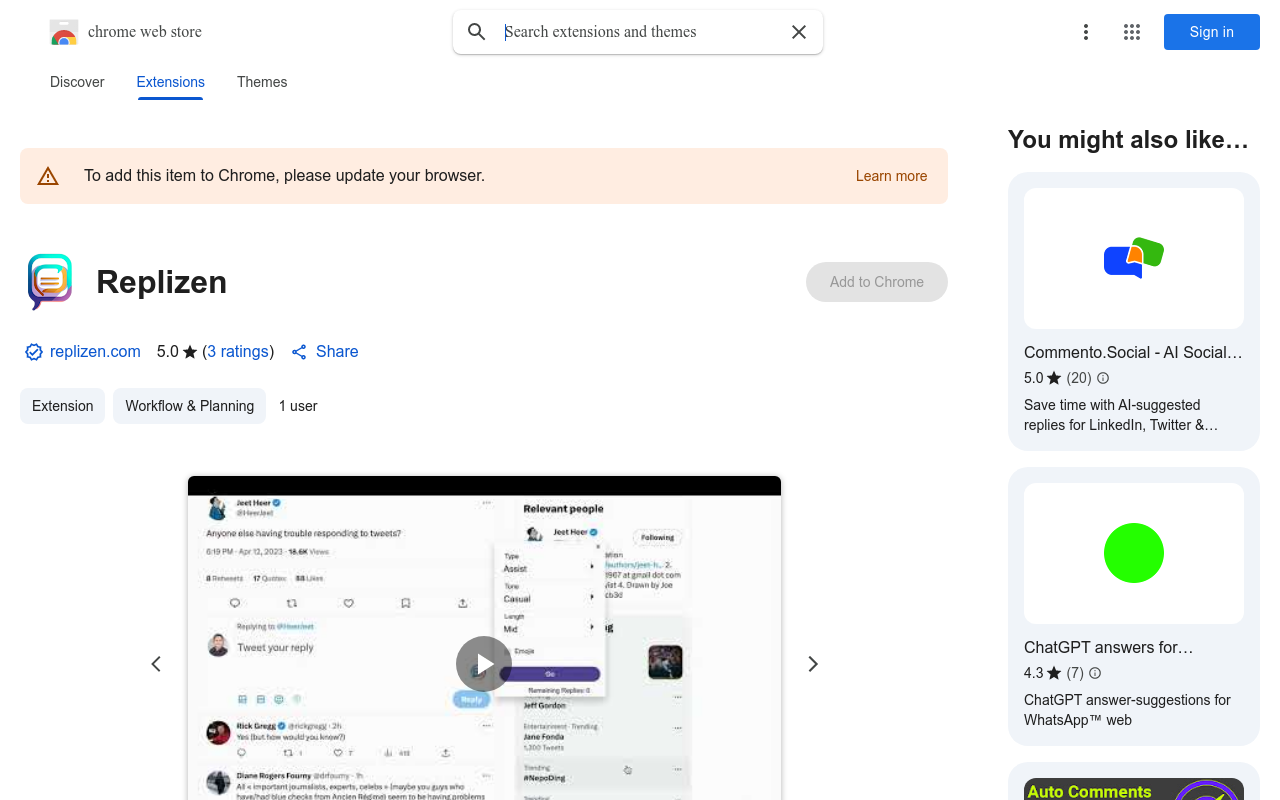
Task: Focus the search extensions and themes field
Action: 640,32
